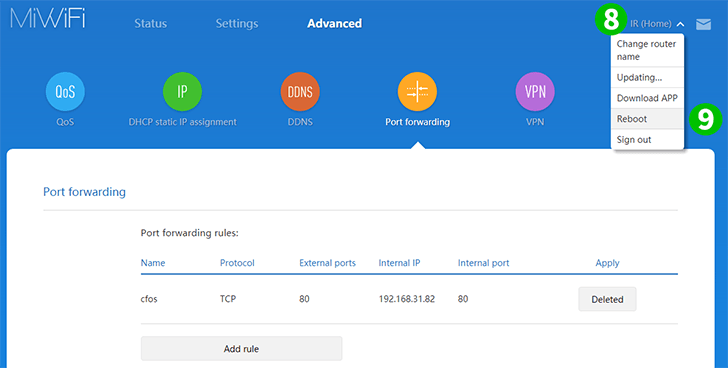Click the DDNS text label

(x=300, y=122)
